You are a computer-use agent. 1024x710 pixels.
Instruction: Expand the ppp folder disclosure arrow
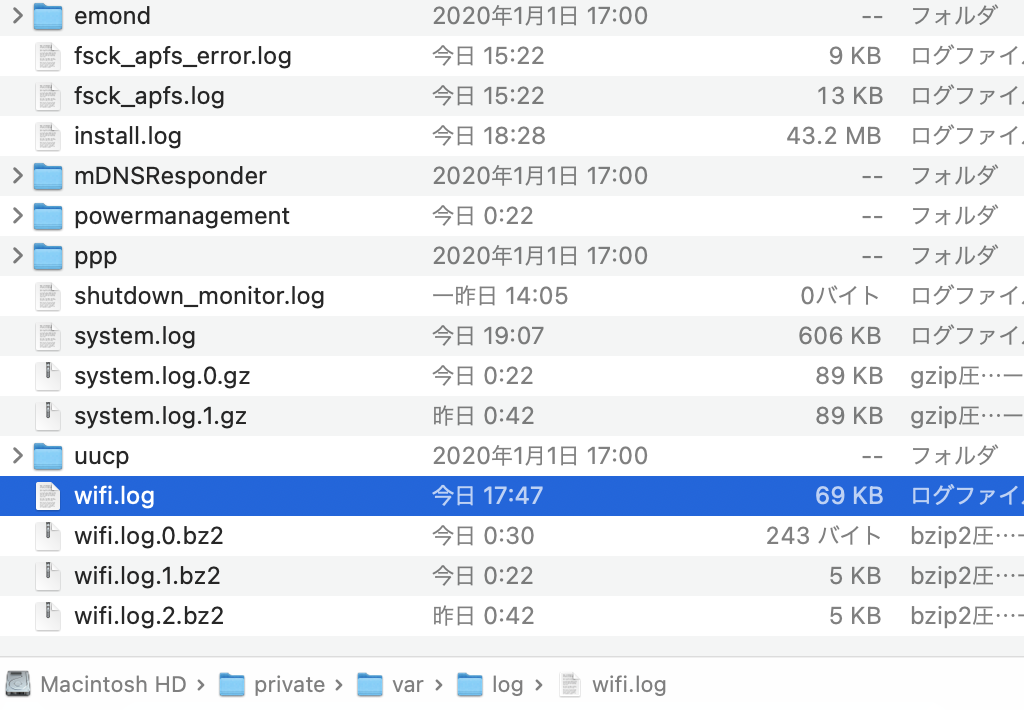pyautogui.click(x=17, y=256)
